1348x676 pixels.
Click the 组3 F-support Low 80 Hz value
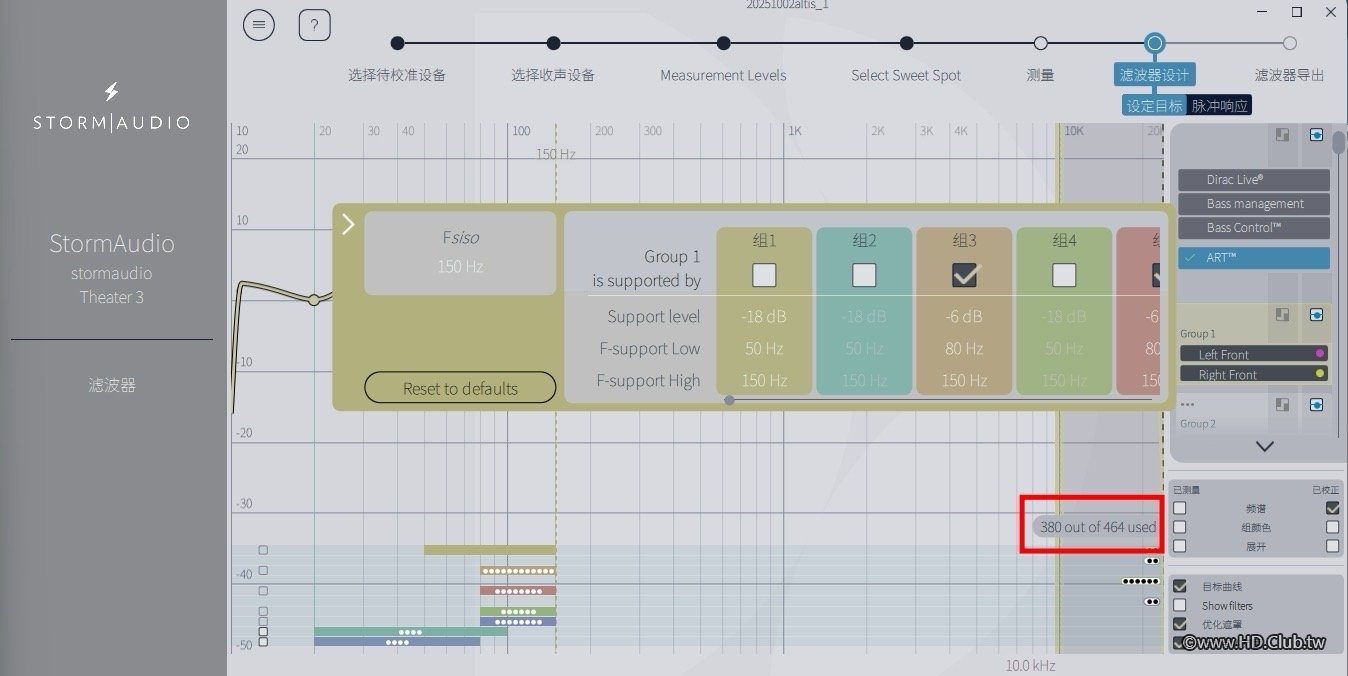click(964, 349)
